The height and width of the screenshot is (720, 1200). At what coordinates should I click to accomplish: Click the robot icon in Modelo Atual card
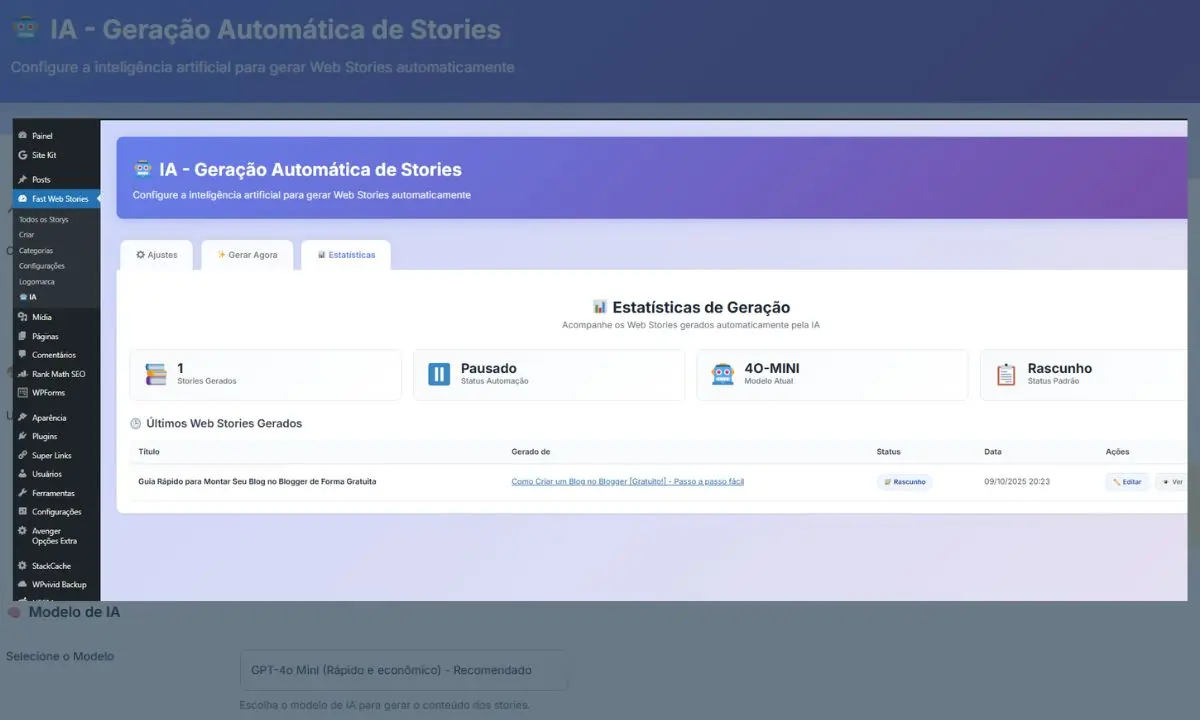click(x=722, y=374)
